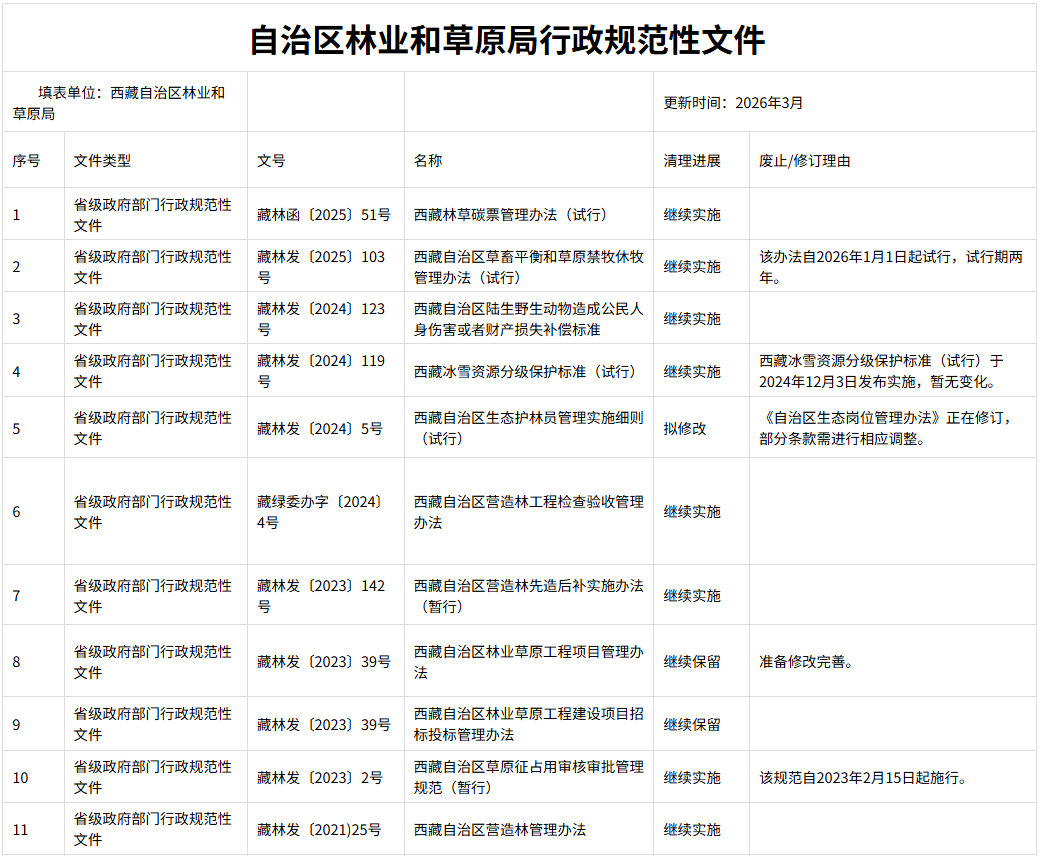
Task: Click the 西藏自治区营造林先造后补实施办法（暂行） cell
Action: point(528,596)
